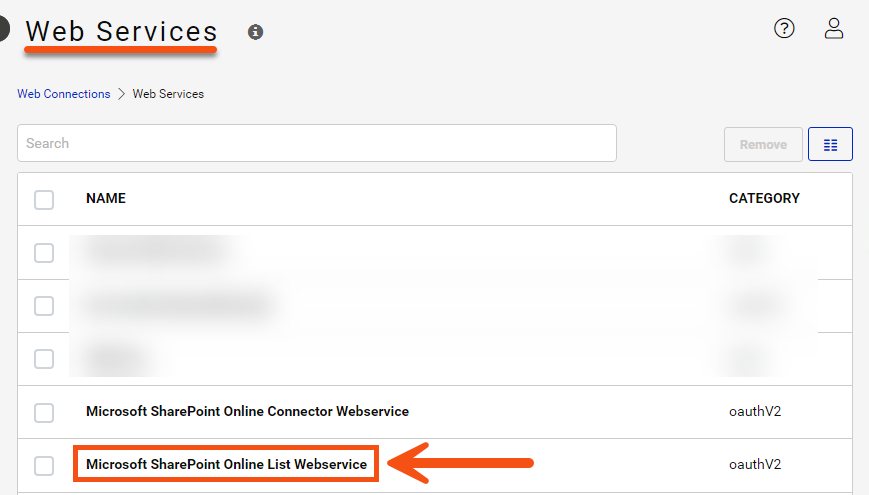Tick the checkbox of the second blurred row
Image resolution: width=869 pixels, height=495 pixels.
pyautogui.click(x=44, y=305)
